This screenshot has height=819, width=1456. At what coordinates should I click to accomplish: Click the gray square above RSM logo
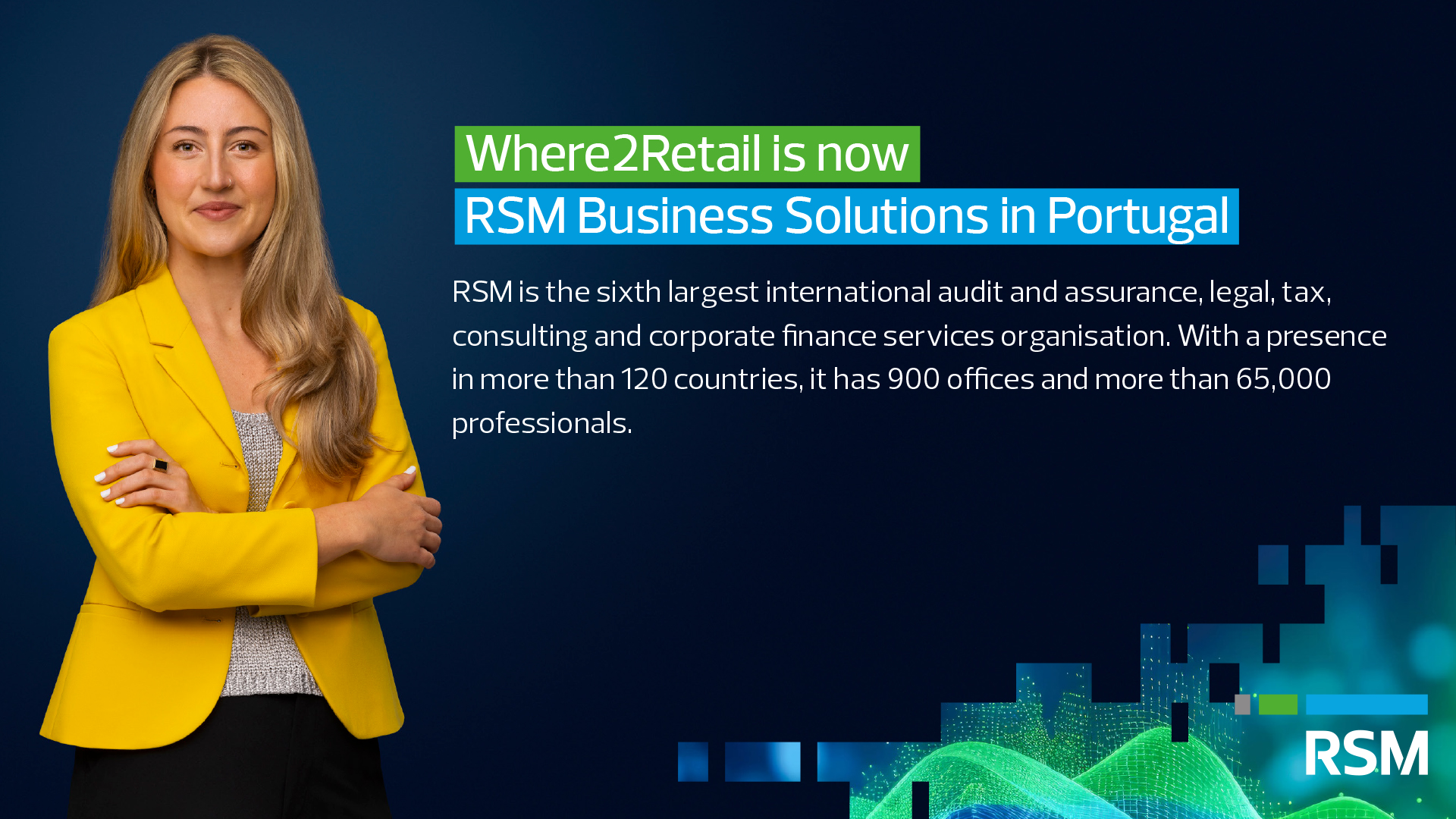pyautogui.click(x=1242, y=704)
